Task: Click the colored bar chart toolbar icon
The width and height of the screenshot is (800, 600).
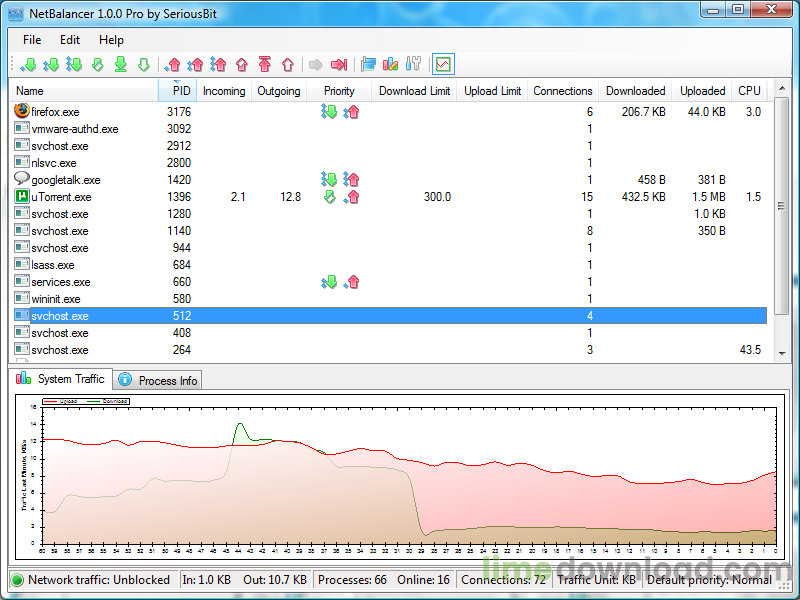Action: pos(390,65)
